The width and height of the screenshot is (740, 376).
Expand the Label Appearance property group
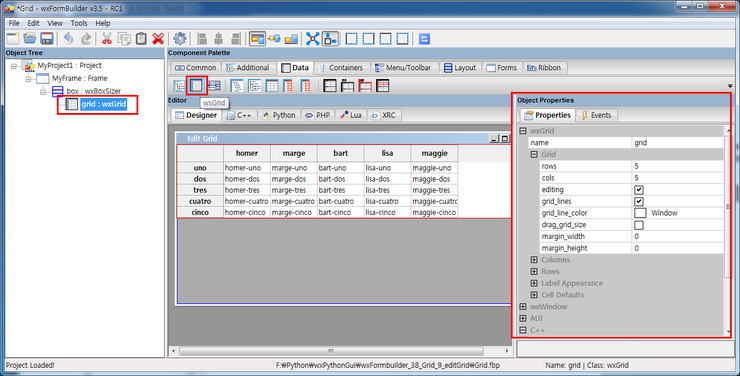click(534, 283)
